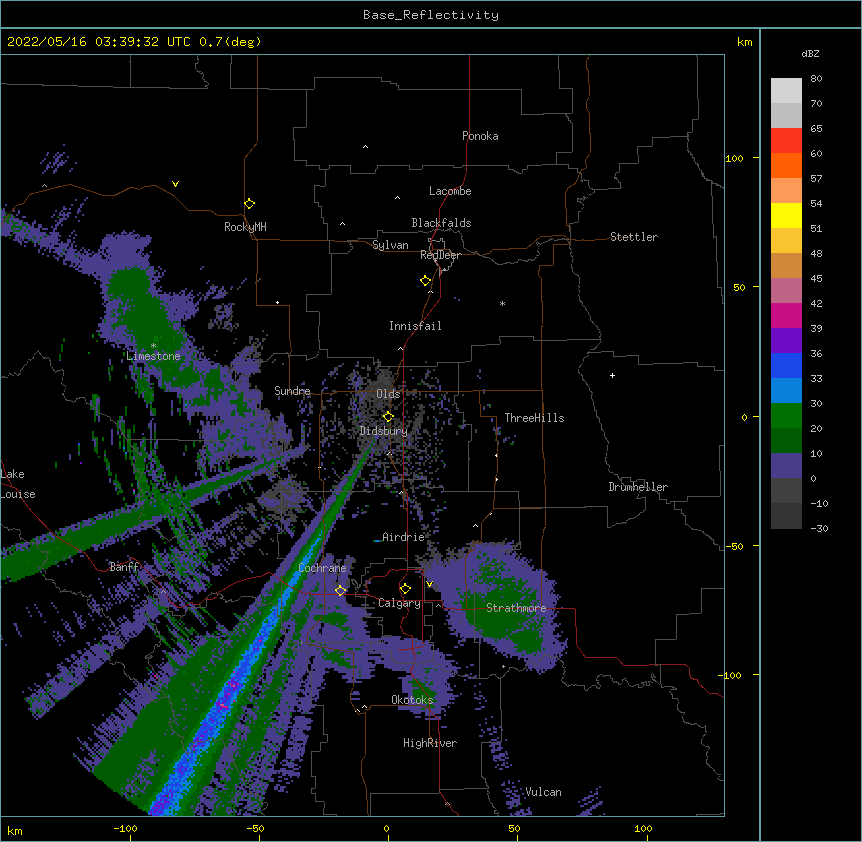Click the km unit label in top right
This screenshot has height=842, width=862.
click(744, 42)
